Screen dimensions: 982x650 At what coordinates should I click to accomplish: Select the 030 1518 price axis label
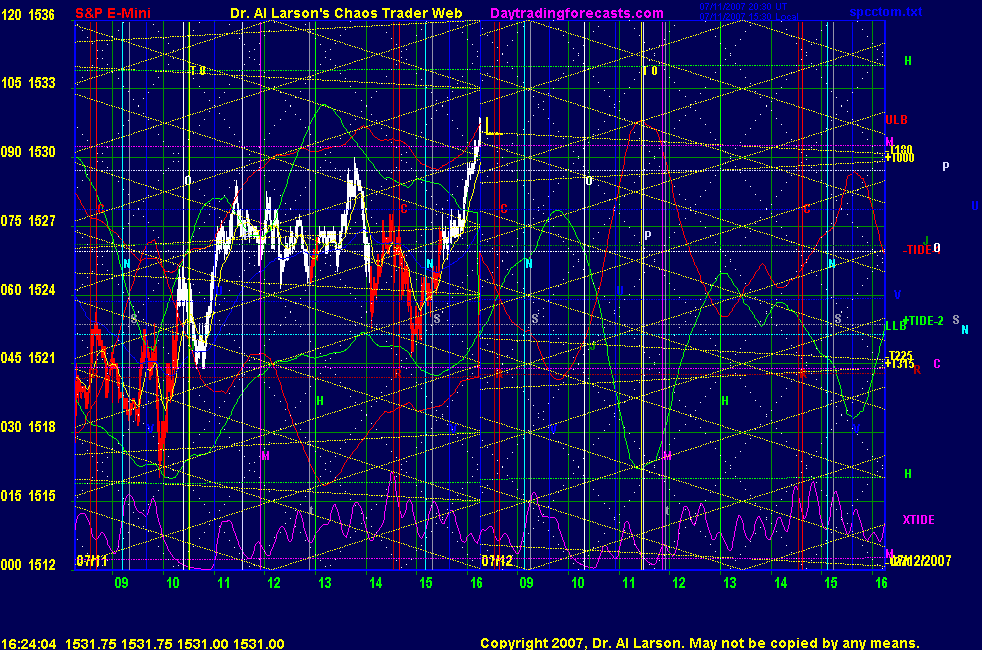28,427
